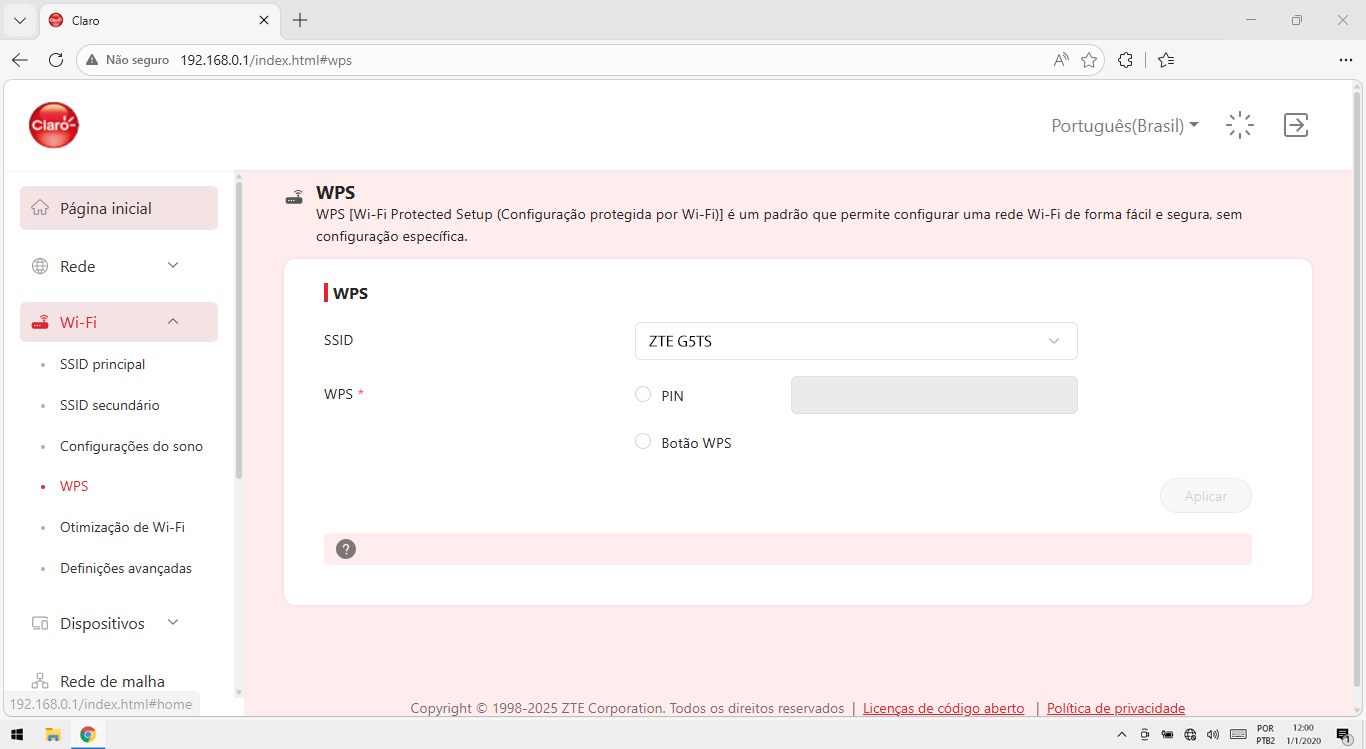
Task: Open Chrome from the Windows taskbar
Action: [x=88, y=735]
